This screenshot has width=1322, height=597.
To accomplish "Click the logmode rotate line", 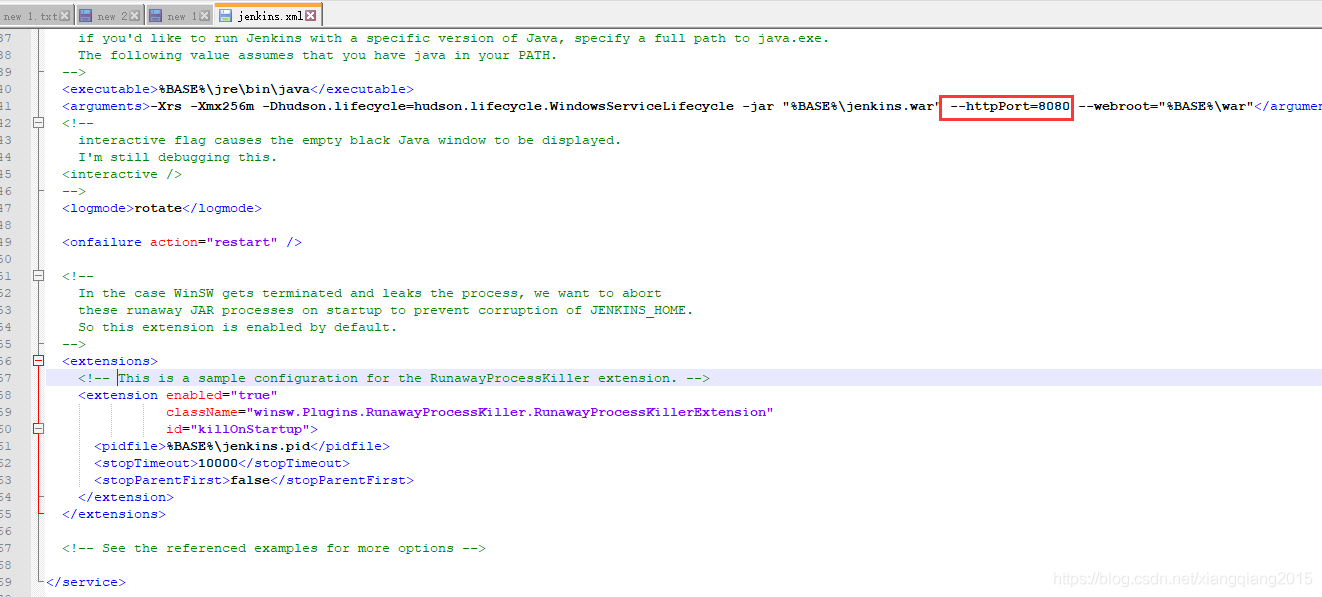I will click(x=162, y=208).
